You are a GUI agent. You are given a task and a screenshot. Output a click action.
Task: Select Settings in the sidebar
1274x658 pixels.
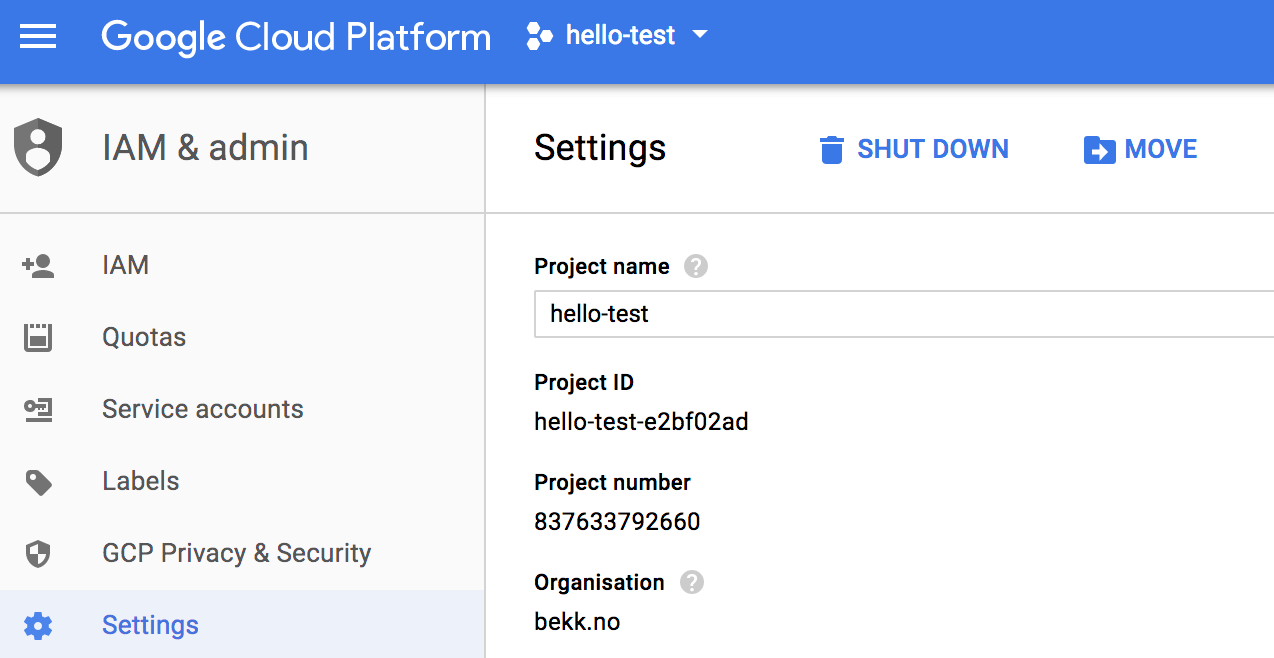point(242,625)
